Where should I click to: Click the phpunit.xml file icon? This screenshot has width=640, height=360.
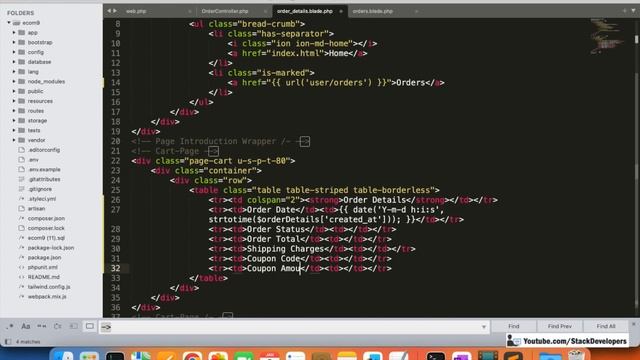pos(22,267)
